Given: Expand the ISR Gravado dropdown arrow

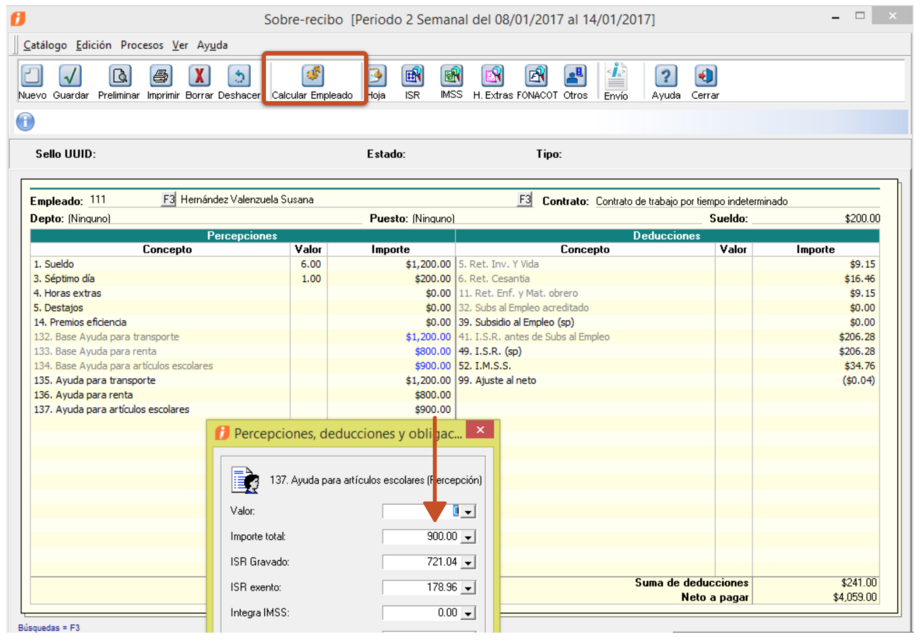Looking at the screenshot, I should point(469,562).
